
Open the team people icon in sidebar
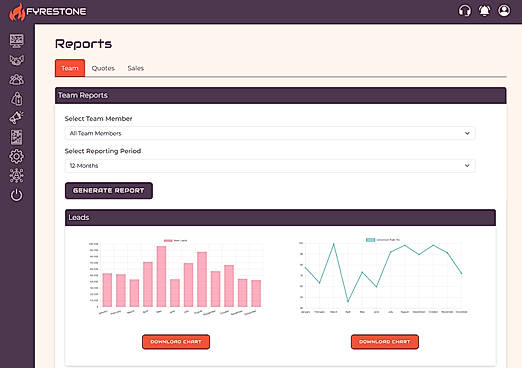tap(16, 79)
